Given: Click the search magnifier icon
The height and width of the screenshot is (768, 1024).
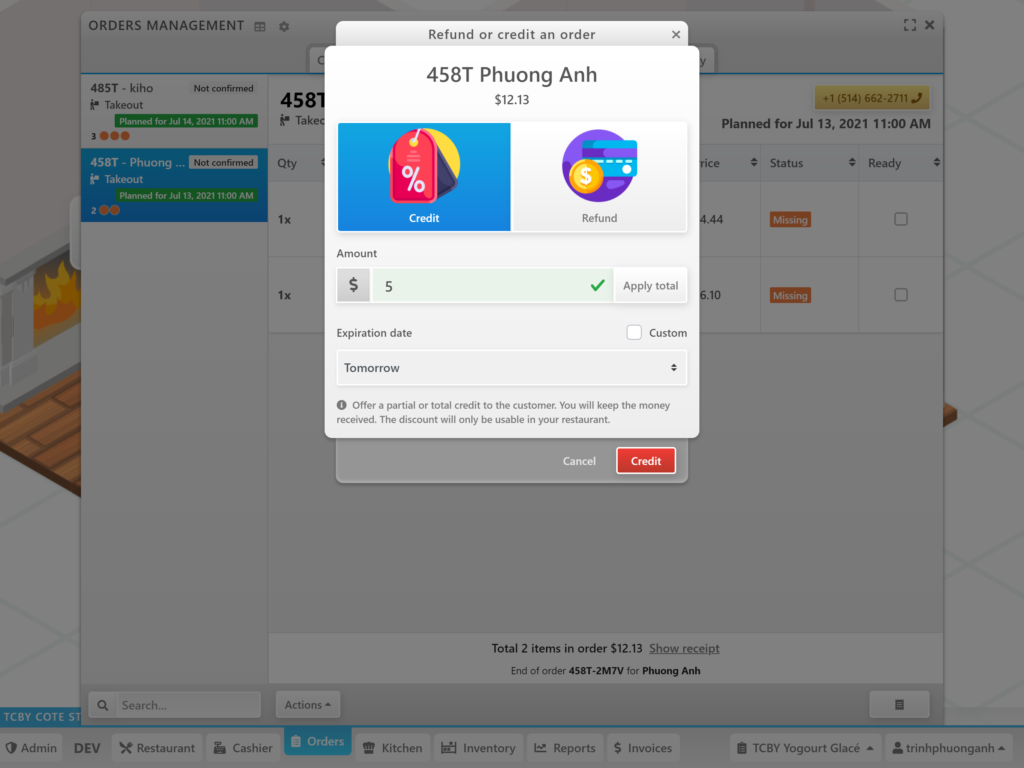Looking at the screenshot, I should [x=103, y=705].
